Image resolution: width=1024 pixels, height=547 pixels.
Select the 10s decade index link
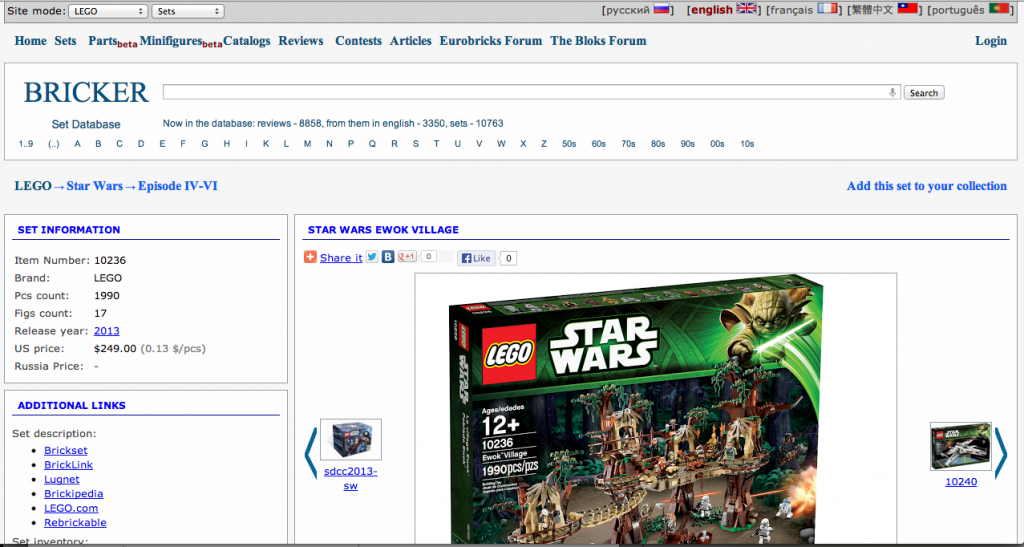point(747,144)
